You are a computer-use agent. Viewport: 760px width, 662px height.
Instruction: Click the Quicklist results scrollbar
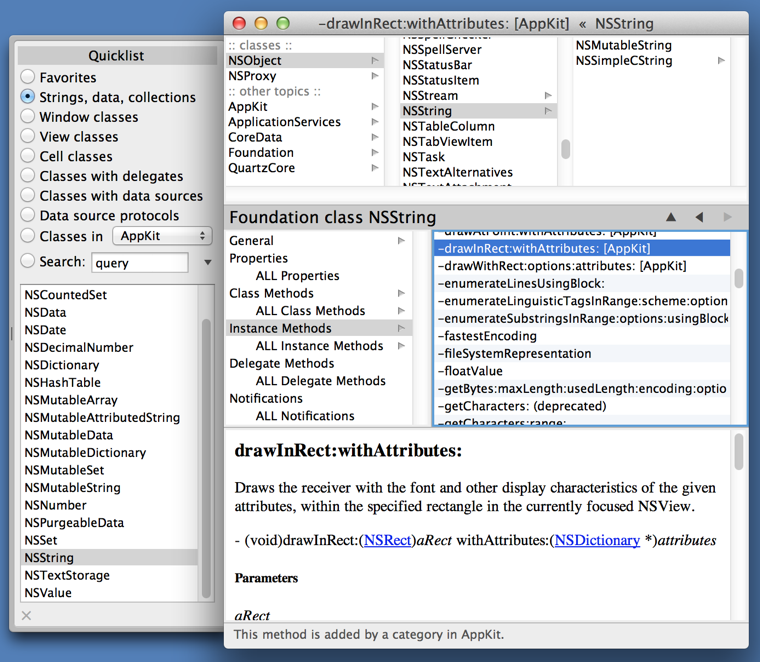click(x=206, y=458)
